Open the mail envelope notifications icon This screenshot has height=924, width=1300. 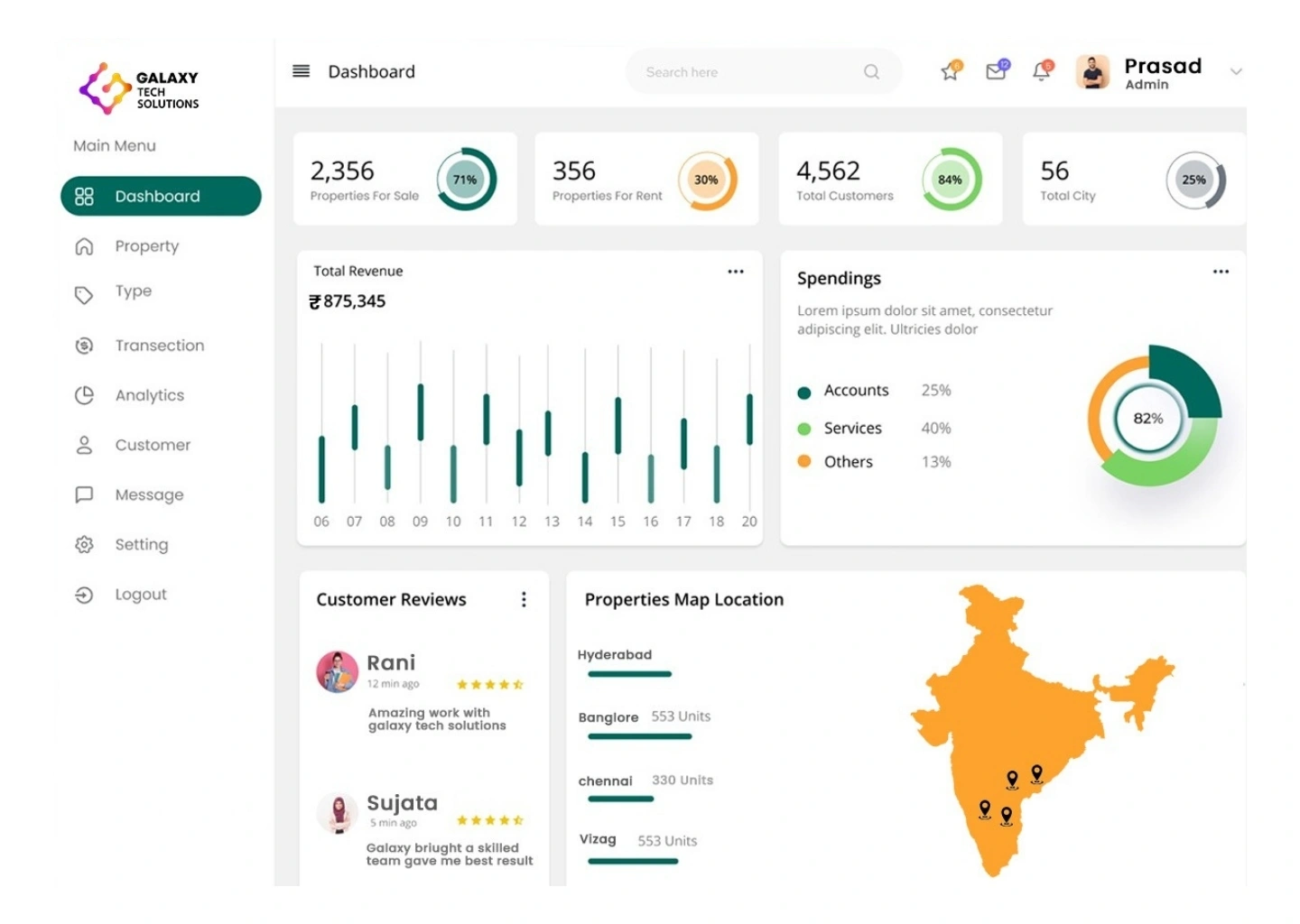(996, 72)
